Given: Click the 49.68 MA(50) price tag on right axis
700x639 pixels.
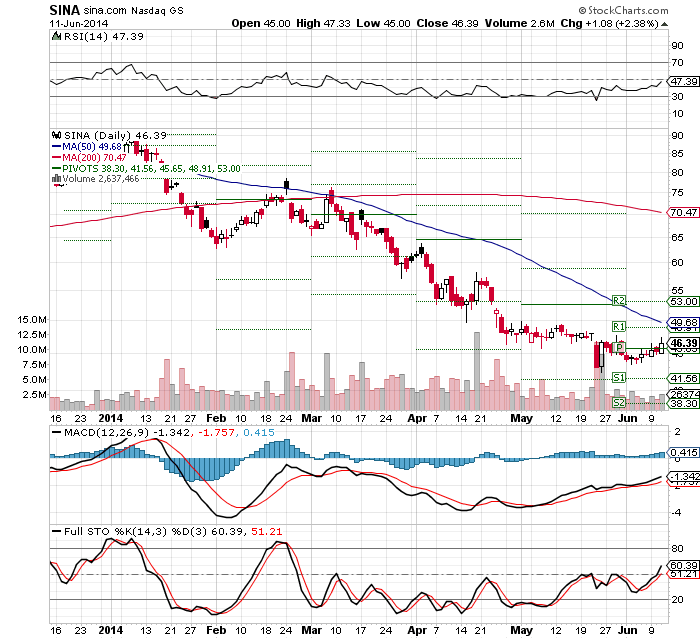Looking at the screenshot, I should [x=683, y=322].
